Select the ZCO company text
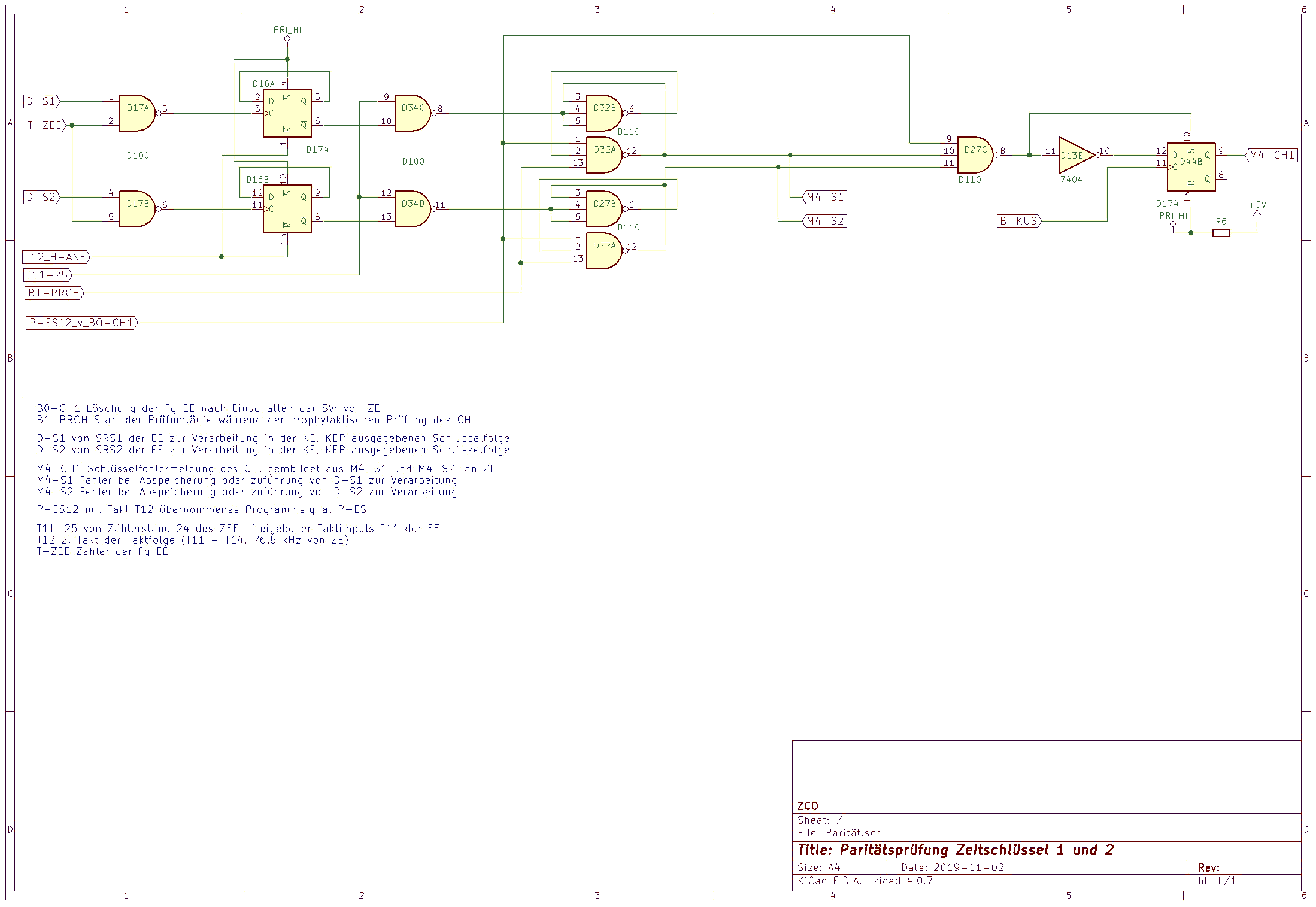The height and width of the screenshot is (907, 1316). [x=808, y=806]
